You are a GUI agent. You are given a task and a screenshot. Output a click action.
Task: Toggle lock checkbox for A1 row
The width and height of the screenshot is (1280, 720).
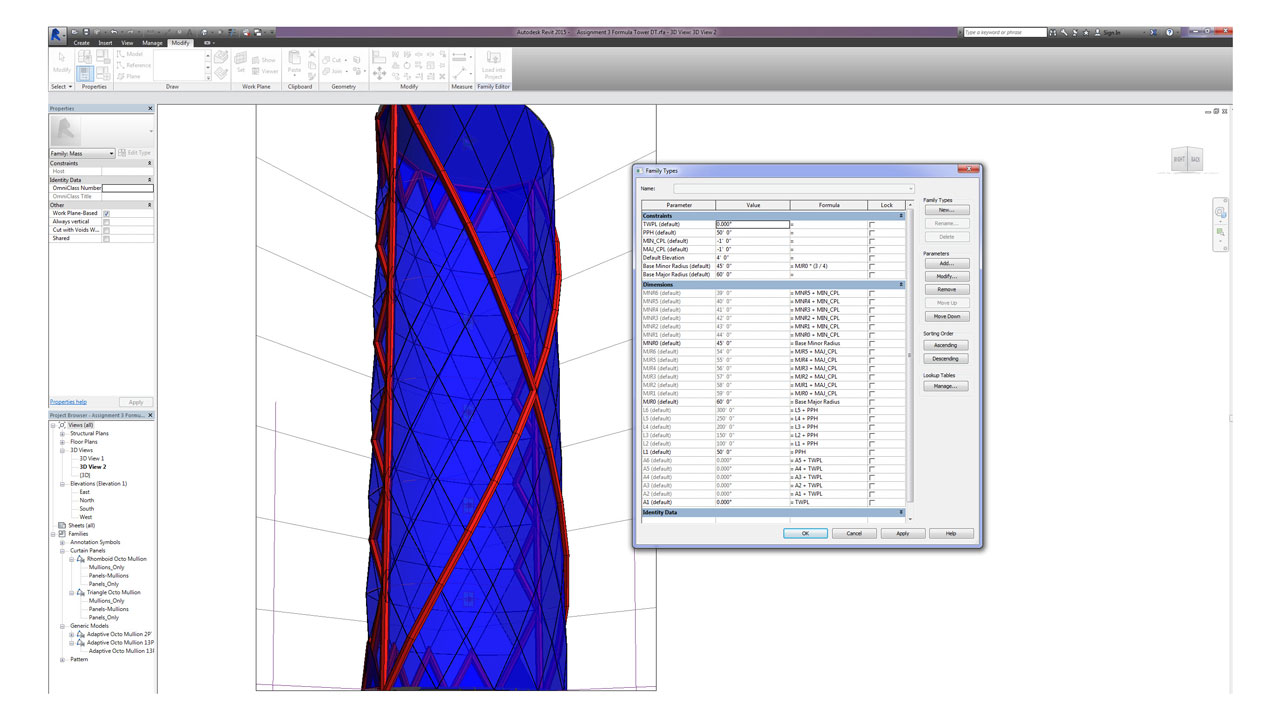pos(872,502)
